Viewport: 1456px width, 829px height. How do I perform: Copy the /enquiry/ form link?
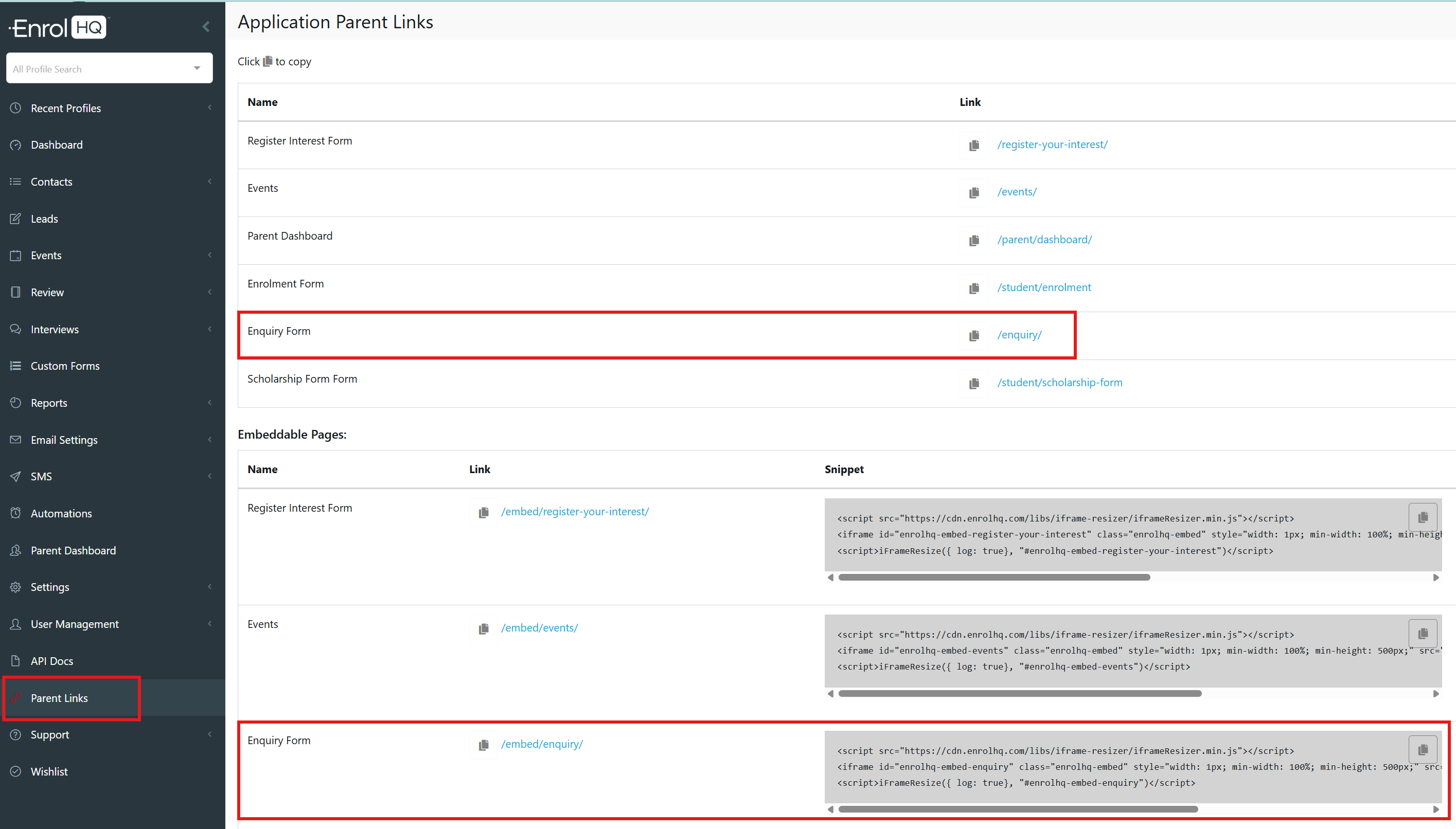[974, 335]
